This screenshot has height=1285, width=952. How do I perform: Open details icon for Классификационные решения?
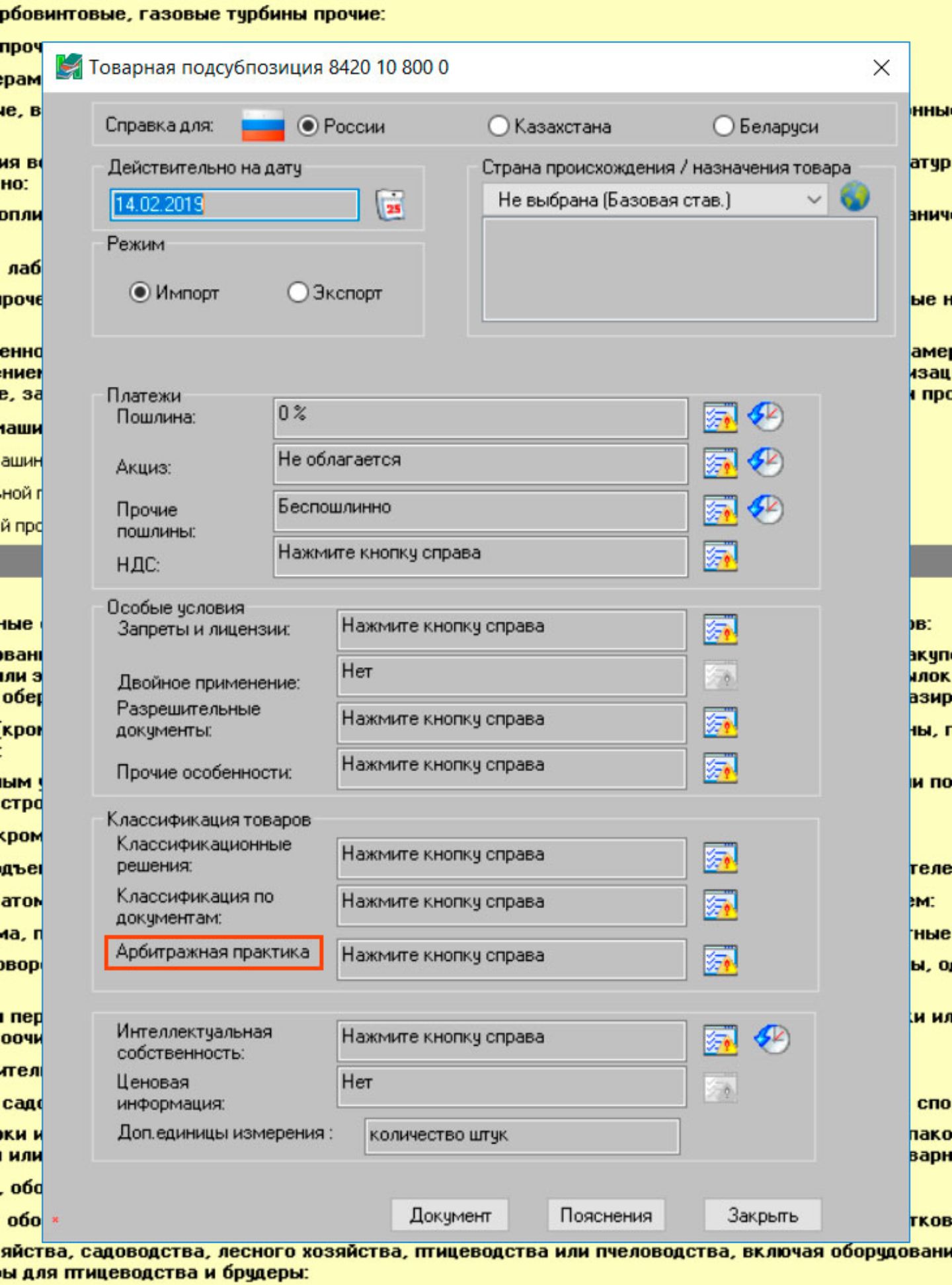720,858
